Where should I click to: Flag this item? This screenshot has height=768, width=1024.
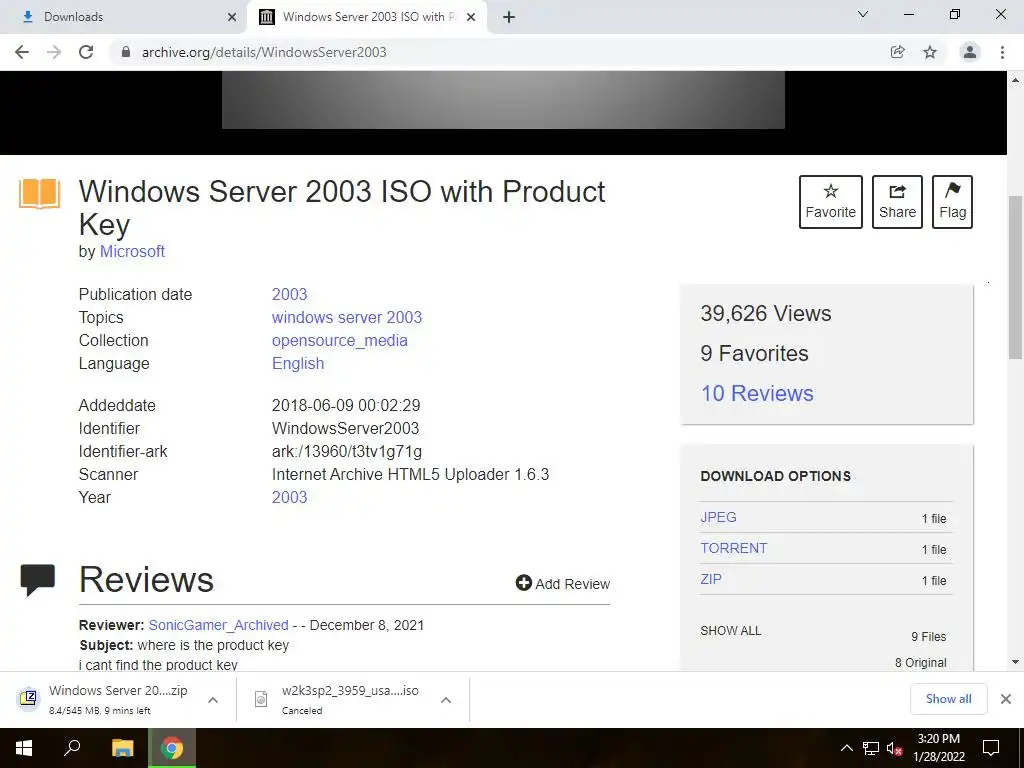point(952,202)
